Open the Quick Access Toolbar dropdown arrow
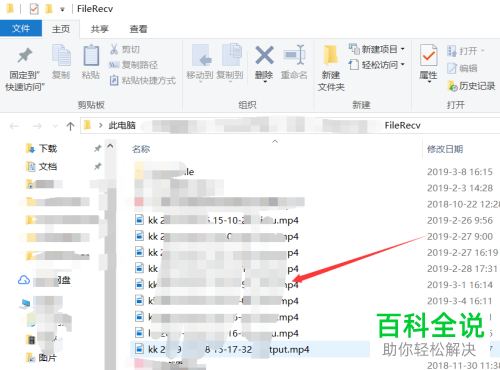This screenshot has height=370, width=500. [62, 10]
